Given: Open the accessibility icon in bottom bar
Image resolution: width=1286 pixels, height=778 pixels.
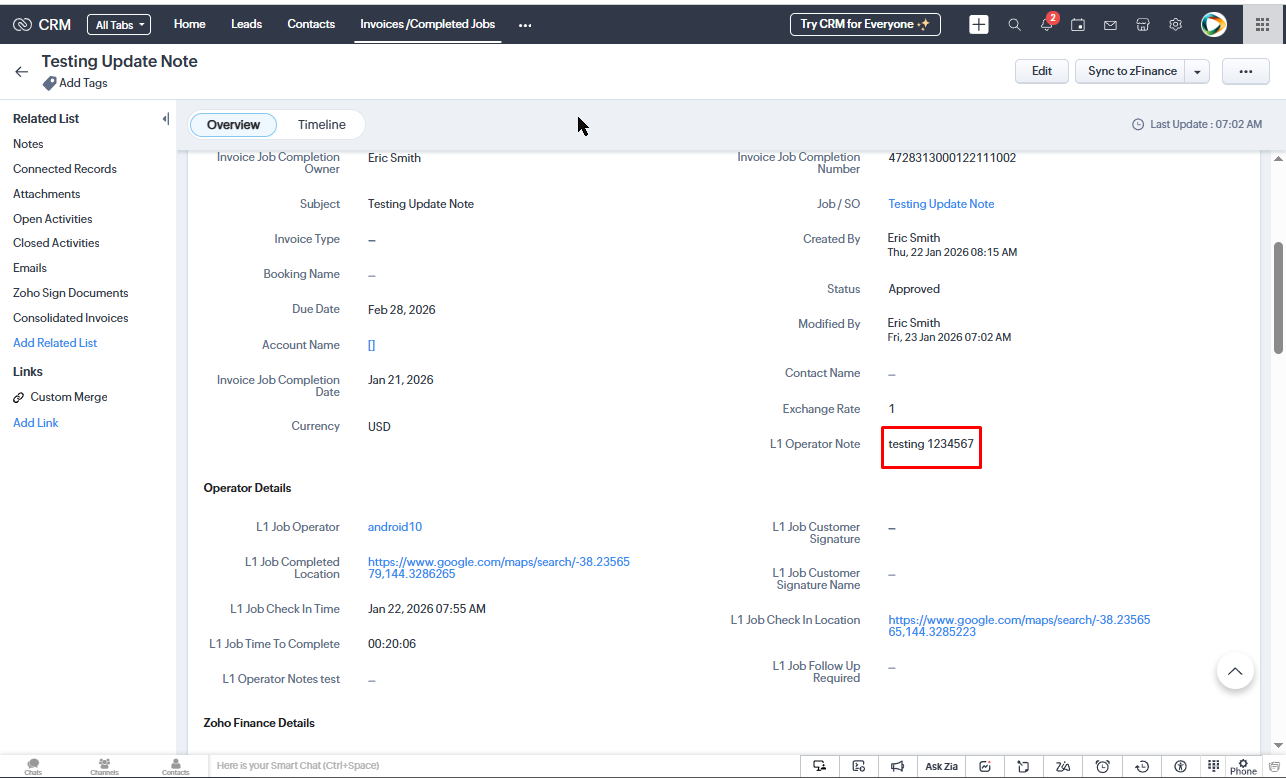Looking at the screenshot, I should pos(1180,766).
